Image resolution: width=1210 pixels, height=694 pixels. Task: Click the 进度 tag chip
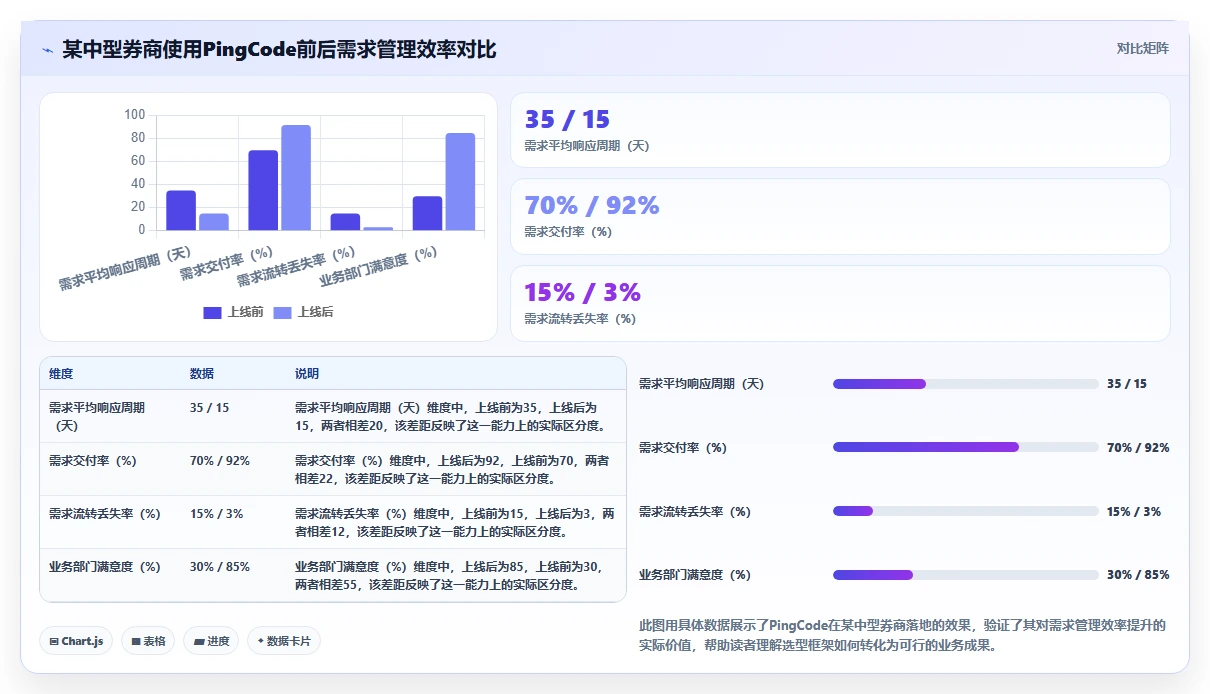point(211,641)
